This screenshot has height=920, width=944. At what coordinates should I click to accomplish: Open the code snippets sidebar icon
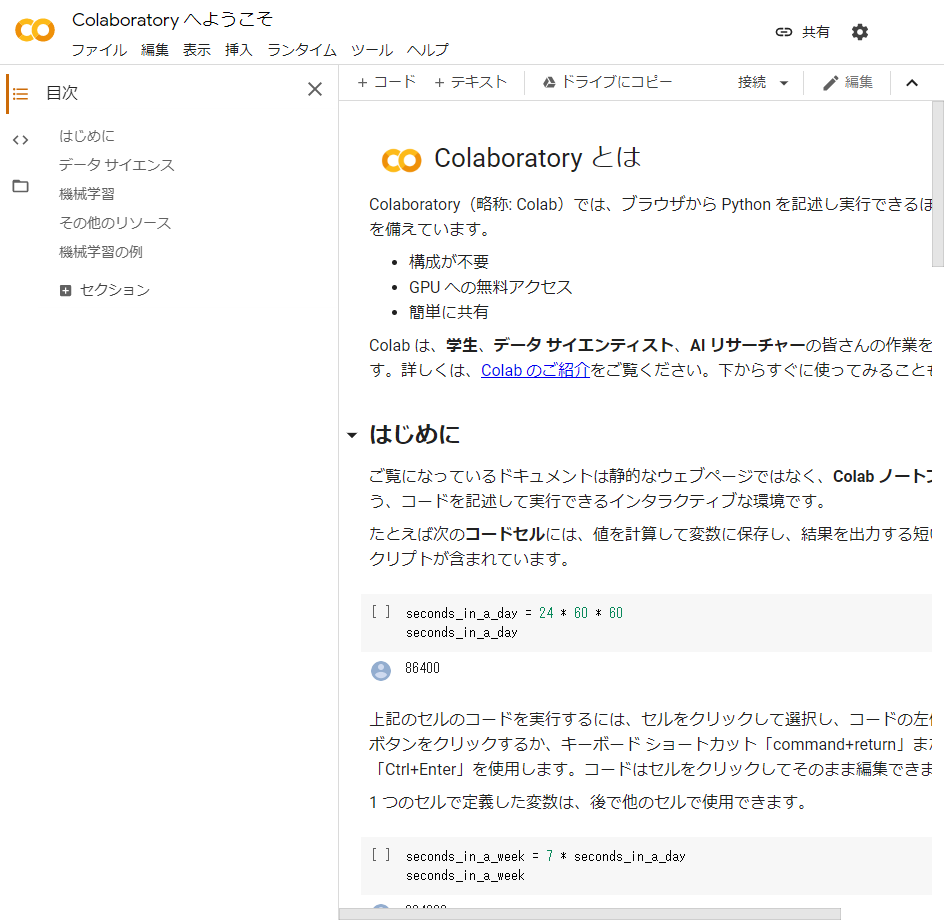click(x=20, y=140)
